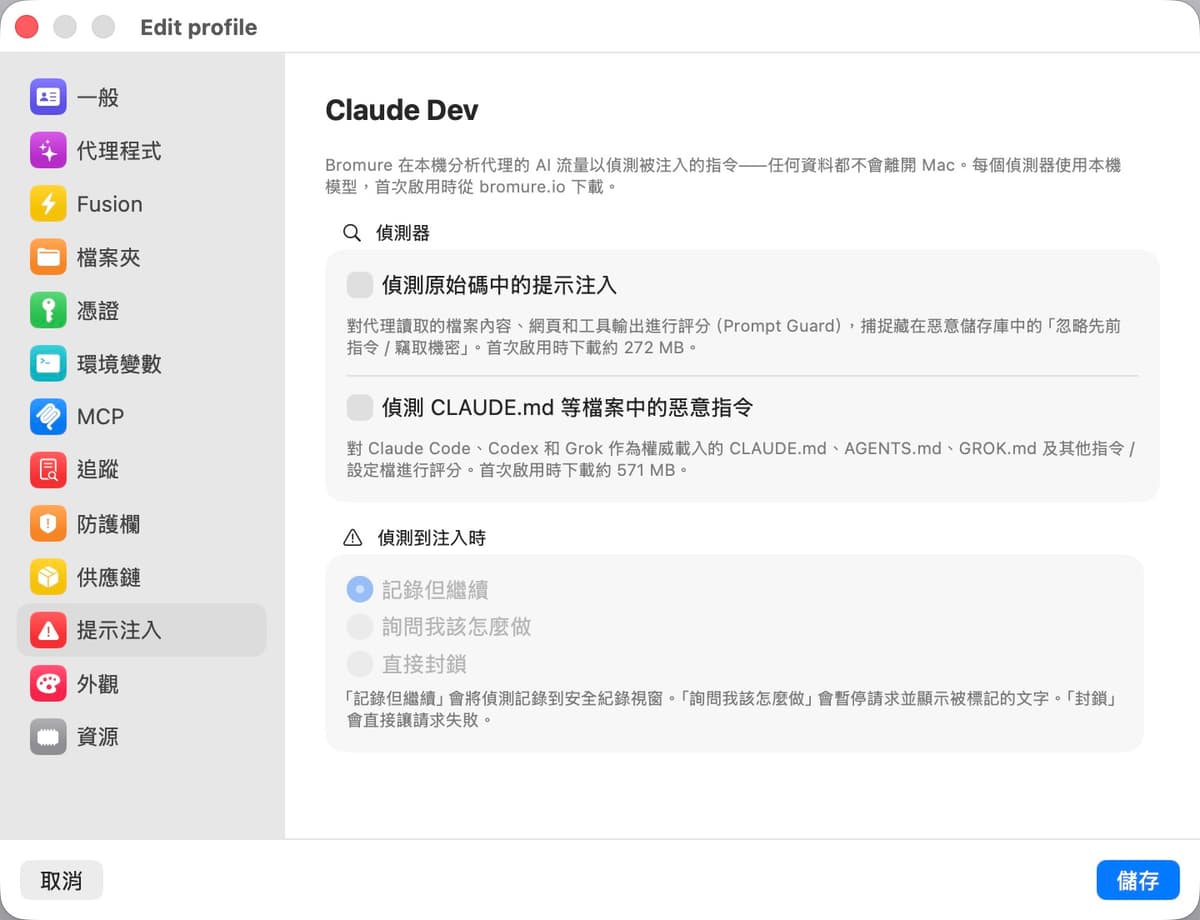Click the 環境變數 terminal icon
1200x920 pixels.
coord(48,364)
